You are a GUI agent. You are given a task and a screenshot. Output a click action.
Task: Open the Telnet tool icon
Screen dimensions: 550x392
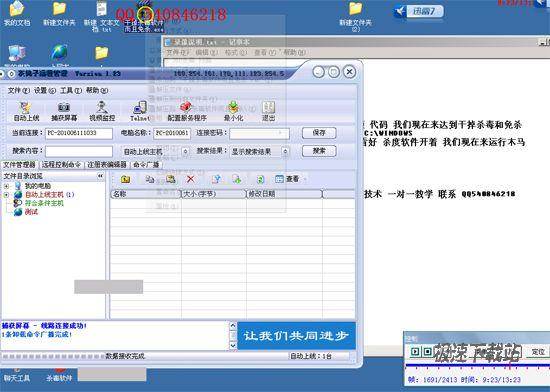[140, 111]
